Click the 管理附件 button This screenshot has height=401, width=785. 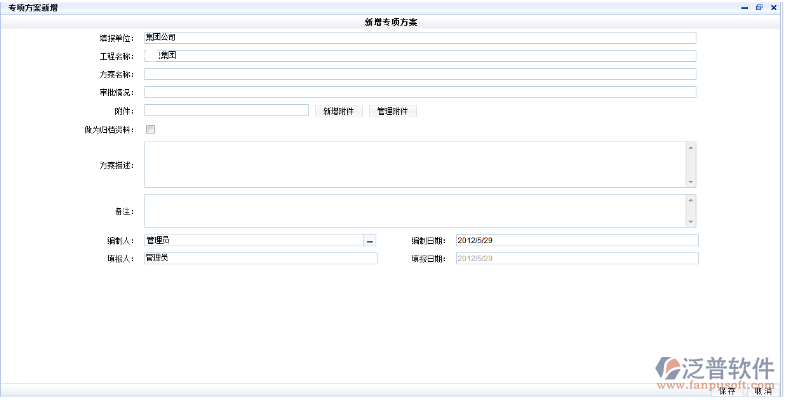pyautogui.click(x=393, y=111)
